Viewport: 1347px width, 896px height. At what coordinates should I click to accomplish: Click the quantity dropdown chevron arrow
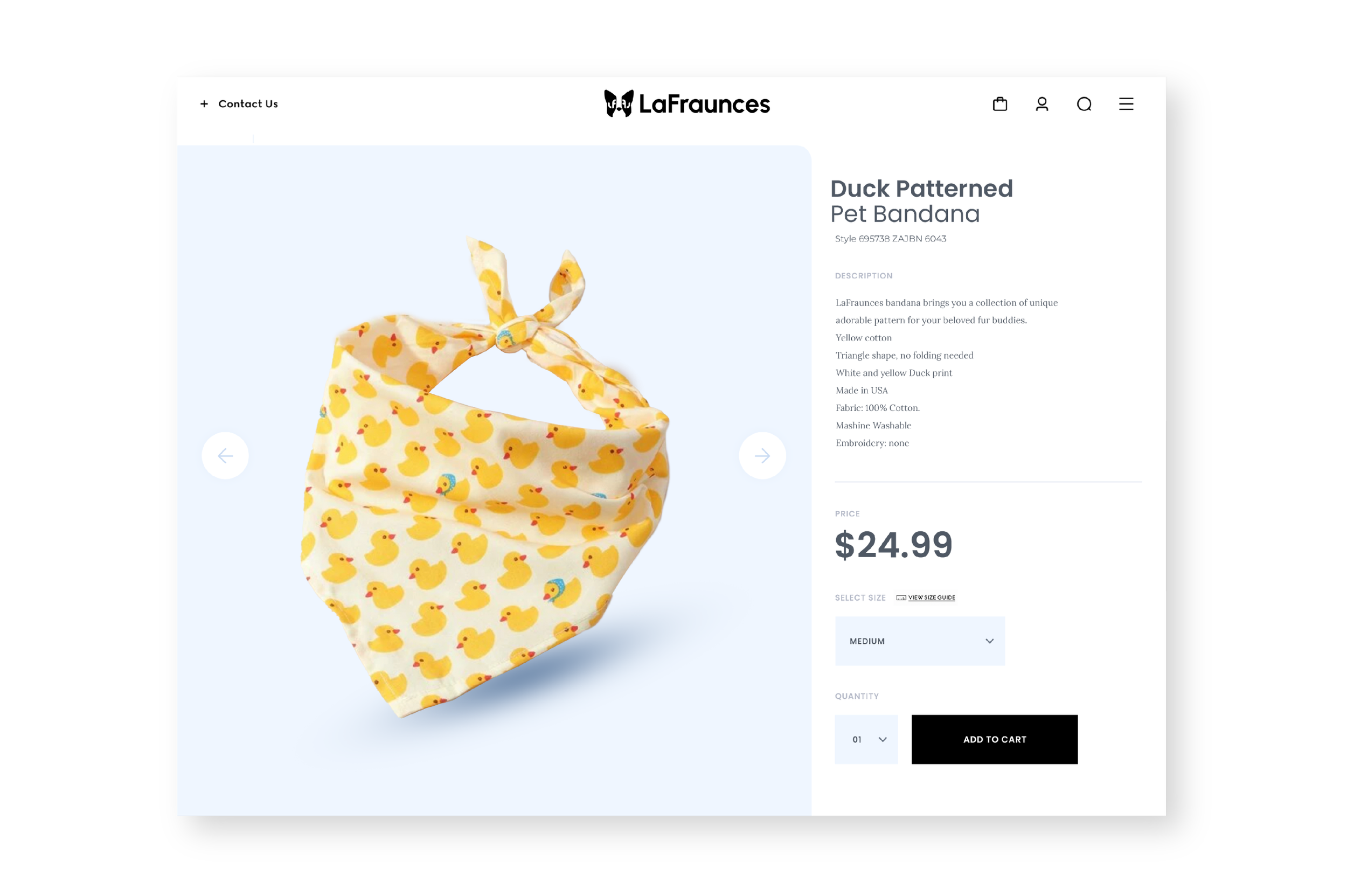click(883, 739)
